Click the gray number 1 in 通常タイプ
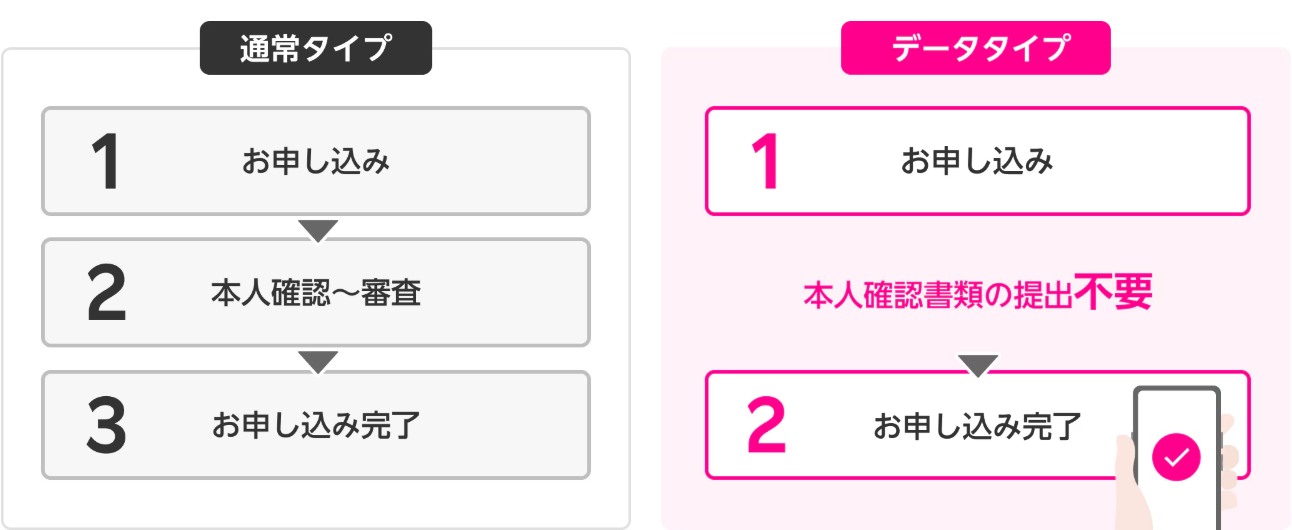 point(104,162)
